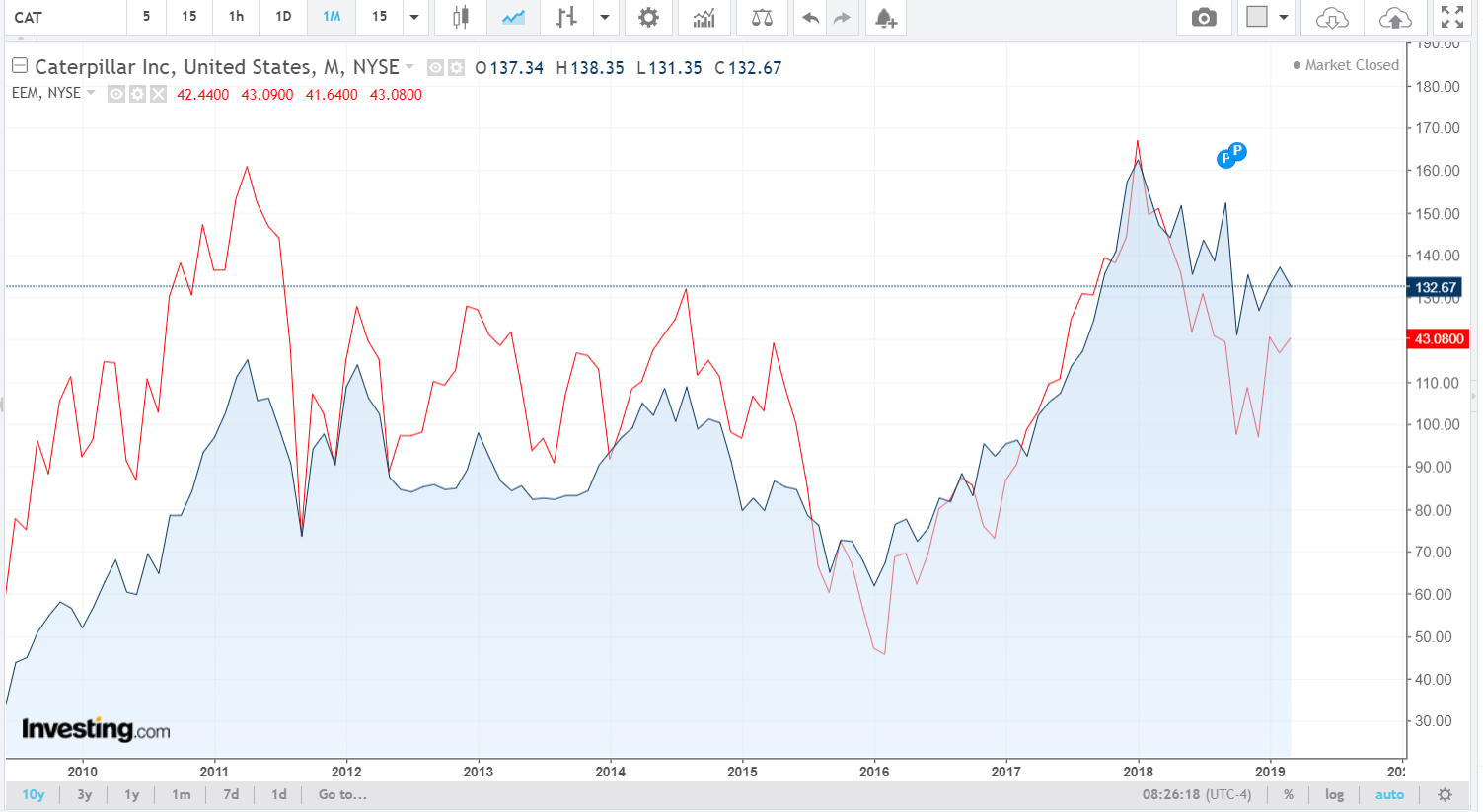The image size is (1483, 812).
Task: Select the 1m time range
Action: [x=181, y=794]
